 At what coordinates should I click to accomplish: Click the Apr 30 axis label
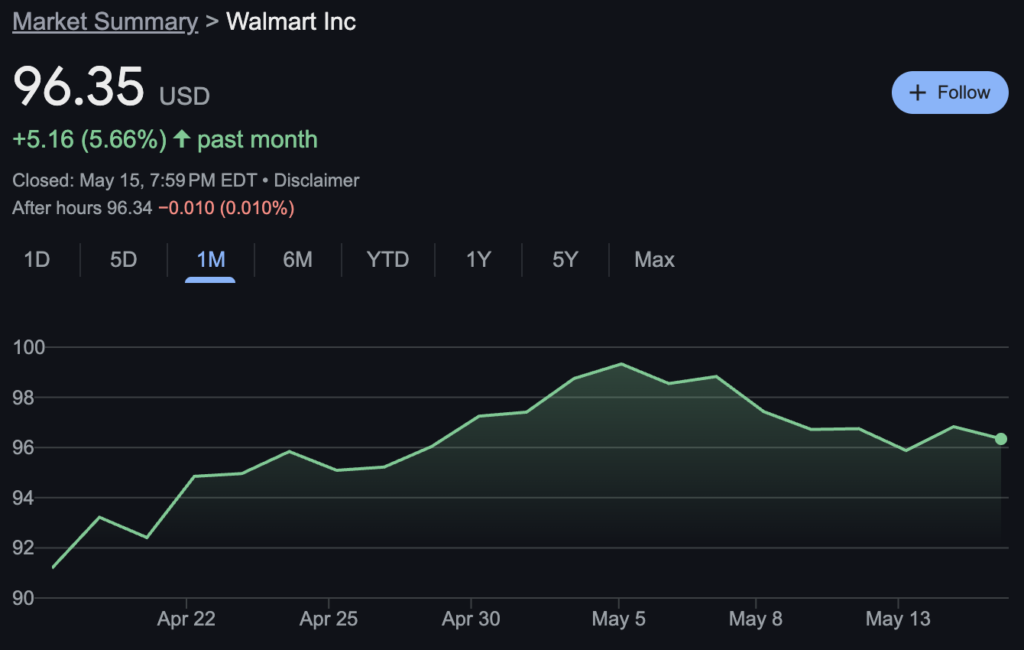471,619
